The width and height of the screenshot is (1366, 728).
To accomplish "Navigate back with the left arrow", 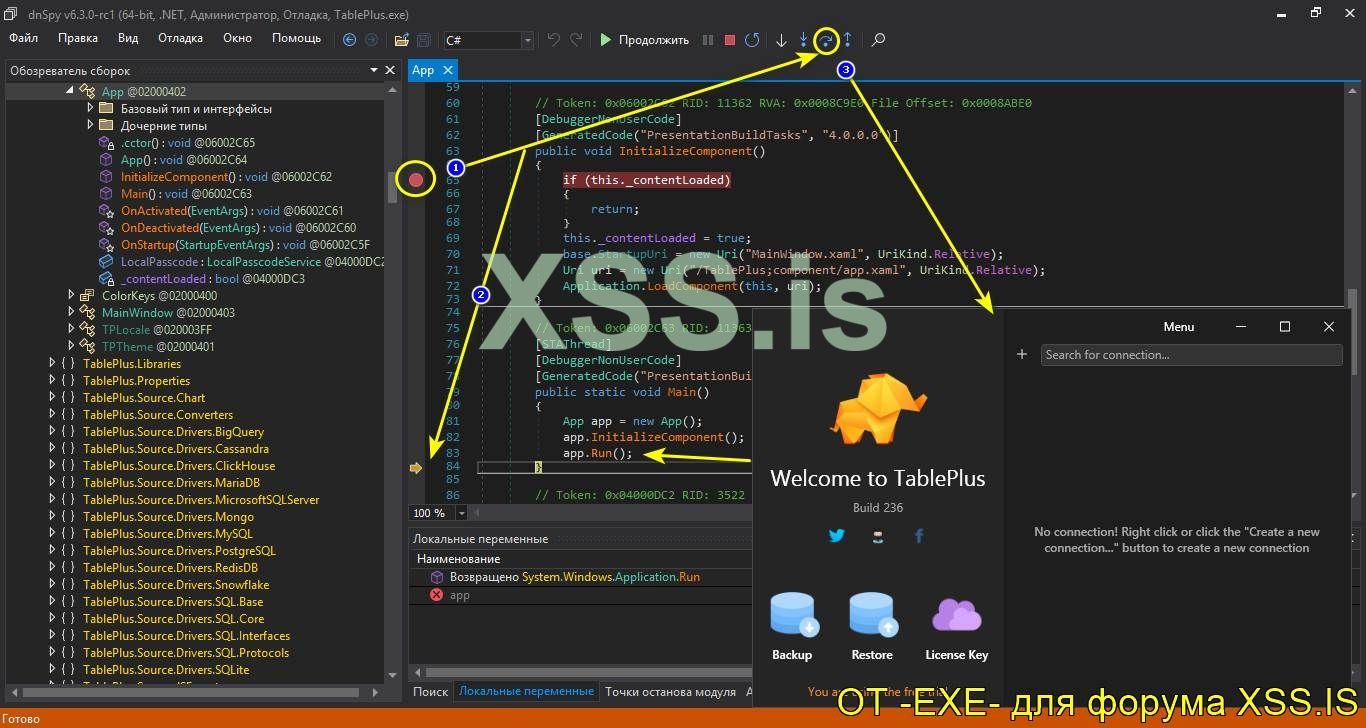I will (349, 40).
